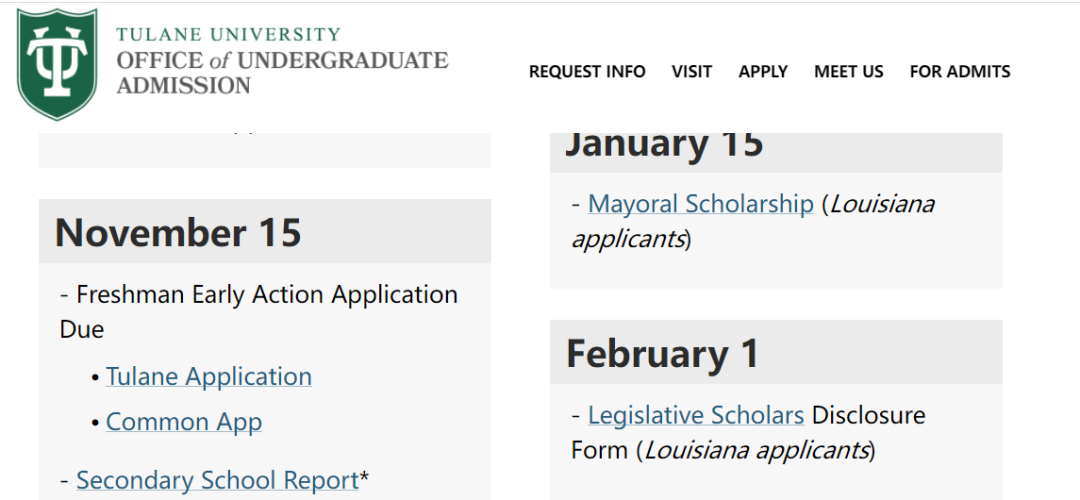Open the For Admits section
This screenshot has height=500, width=1080.
[960, 72]
